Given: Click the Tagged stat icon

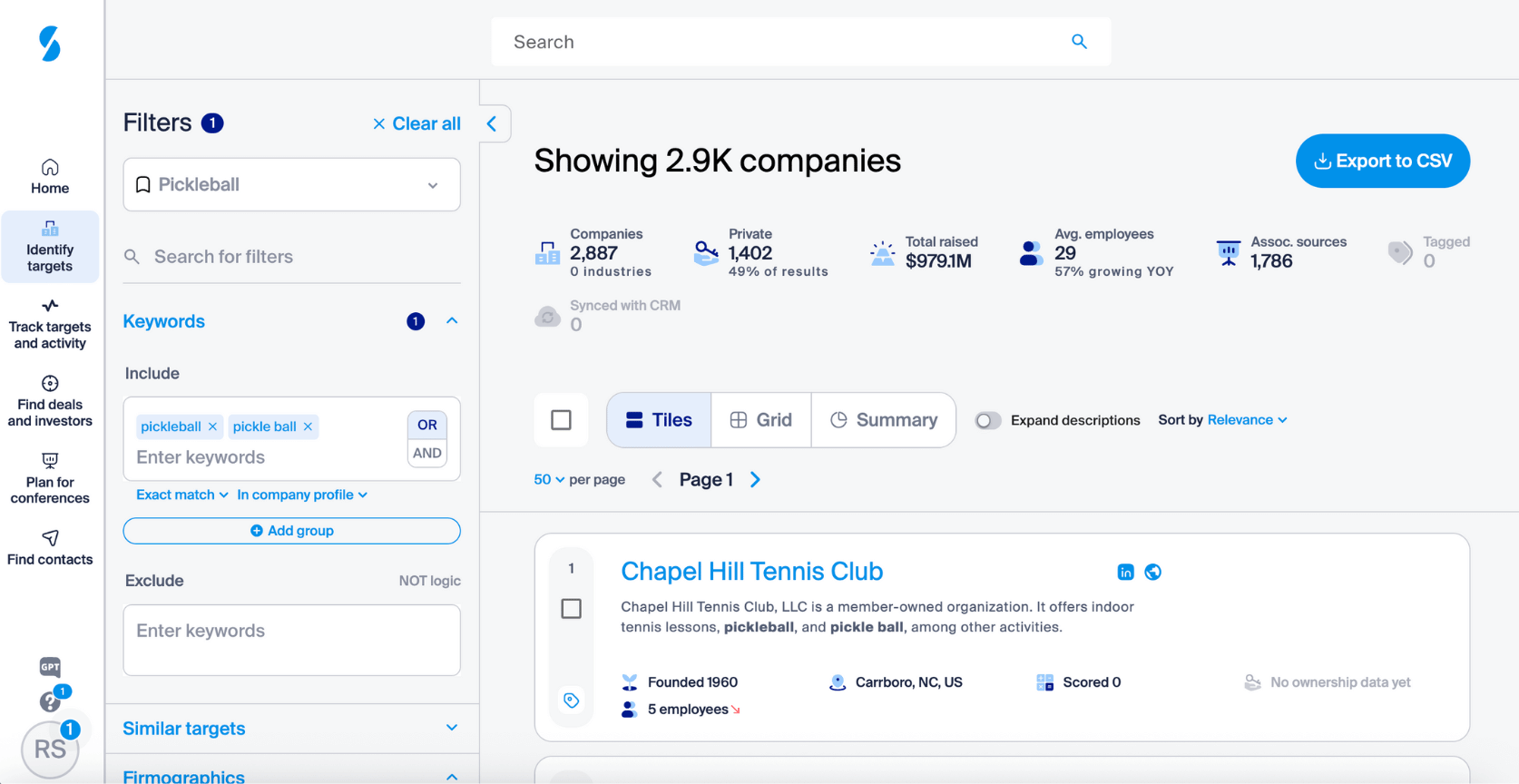Looking at the screenshot, I should 1400,253.
